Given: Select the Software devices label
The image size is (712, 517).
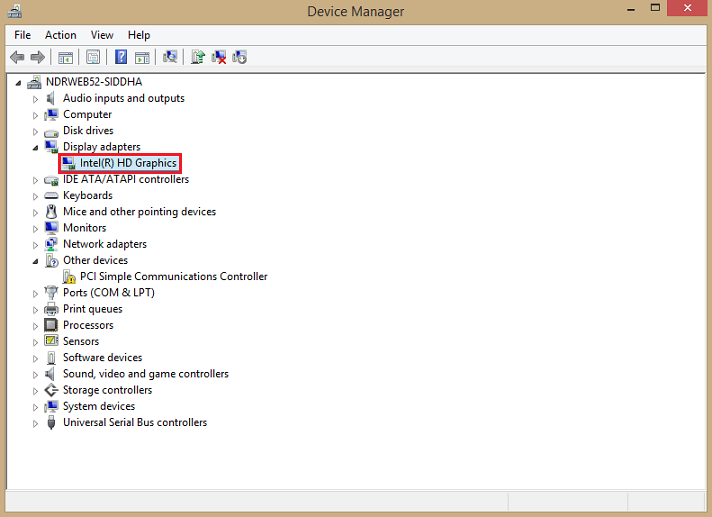Looking at the screenshot, I should (x=103, y=358).
